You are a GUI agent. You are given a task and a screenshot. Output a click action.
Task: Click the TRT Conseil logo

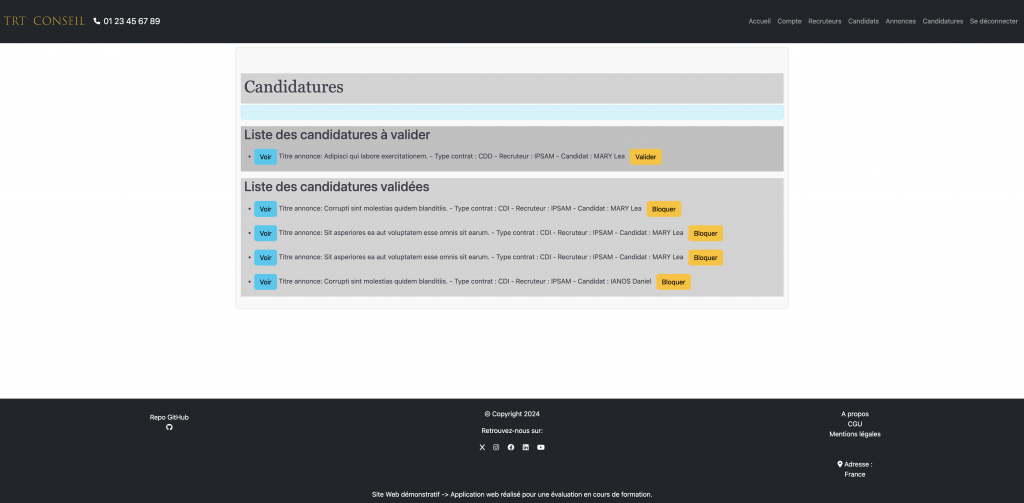point(44,21)
